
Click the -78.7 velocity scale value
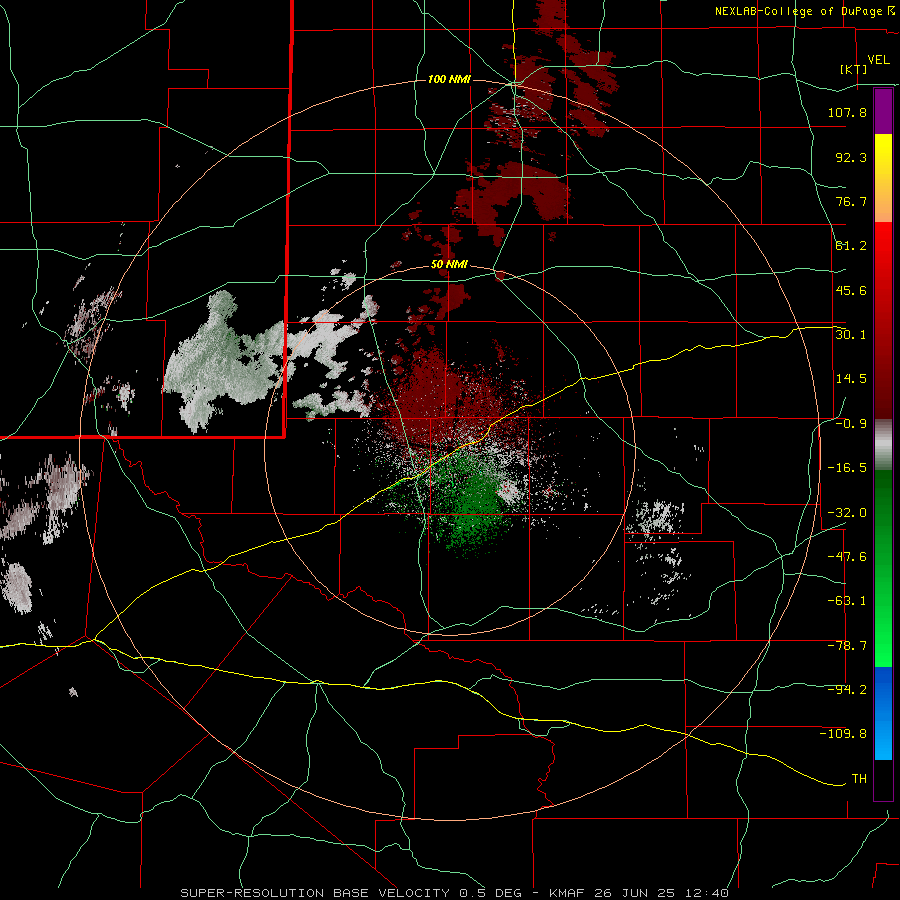coord(847,646)
